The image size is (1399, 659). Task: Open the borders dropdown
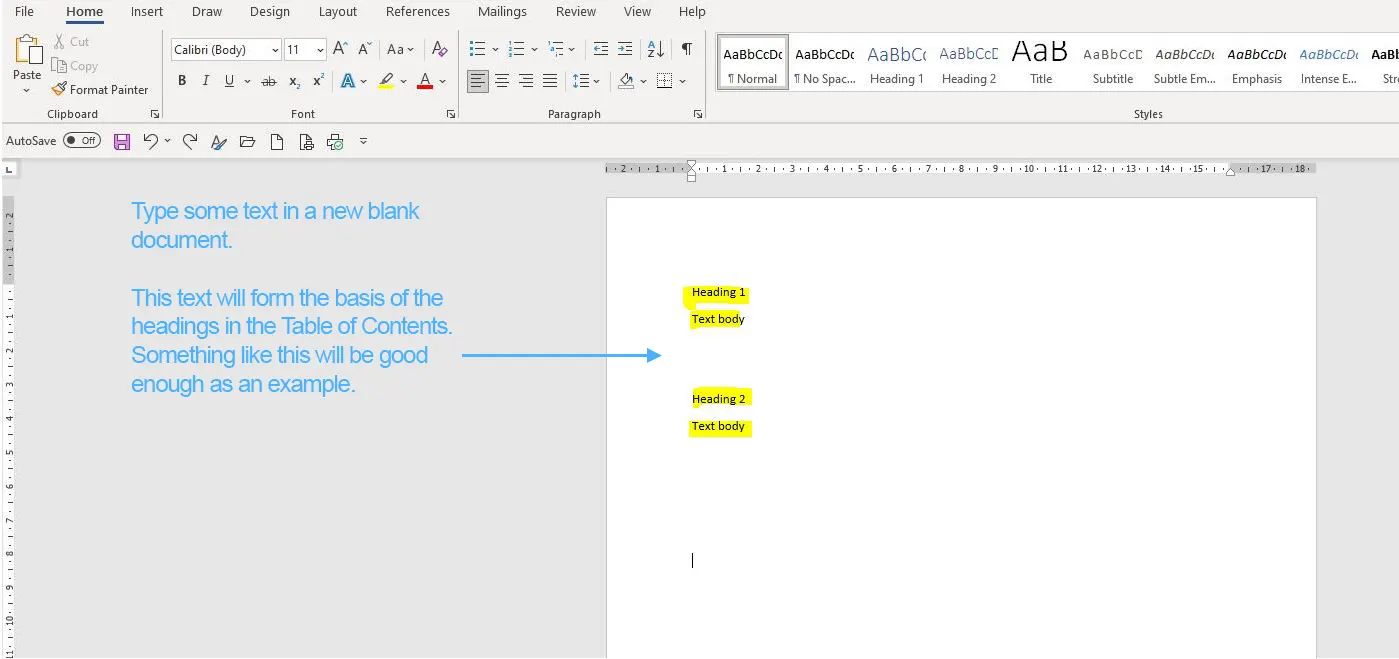point(683,81)
